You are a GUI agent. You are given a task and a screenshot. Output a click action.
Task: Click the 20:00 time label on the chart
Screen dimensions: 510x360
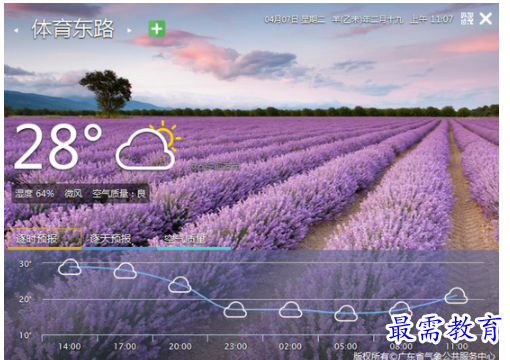coord(180,347)
